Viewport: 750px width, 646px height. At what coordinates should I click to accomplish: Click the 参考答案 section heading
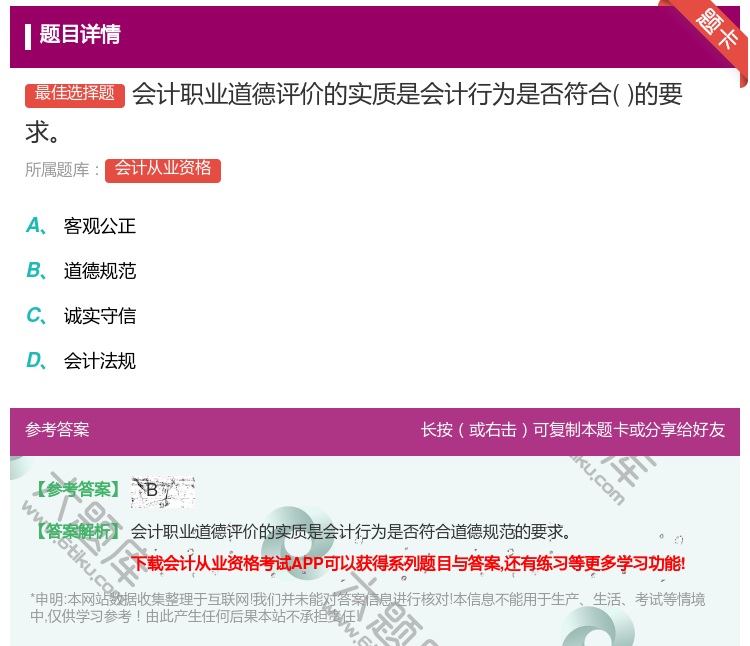(x=57, y=429)
